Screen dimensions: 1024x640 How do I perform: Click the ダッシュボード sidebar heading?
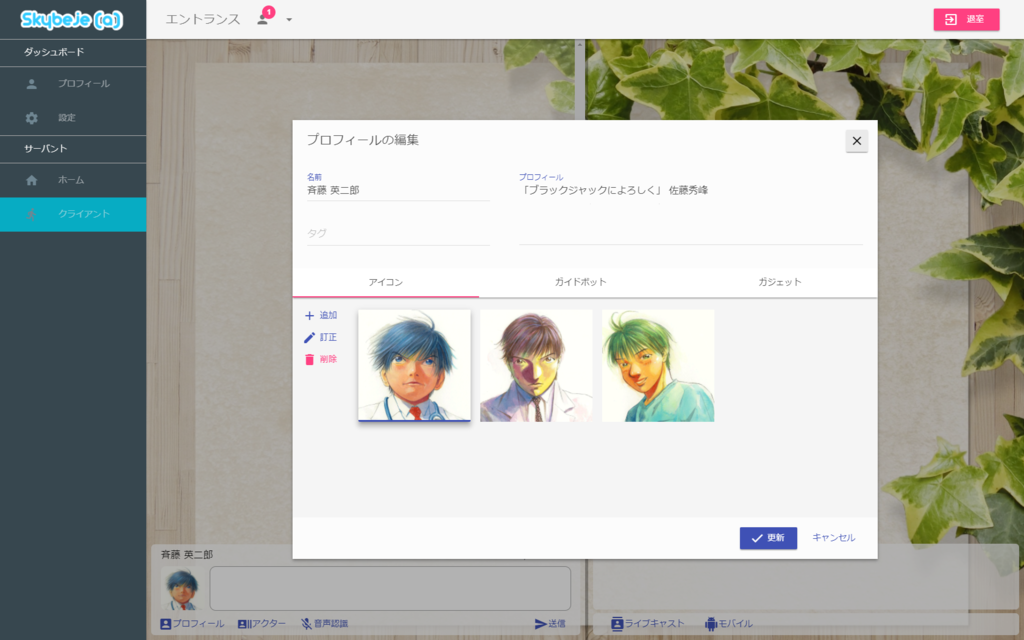pyautogui.click(x=54, y=52)
